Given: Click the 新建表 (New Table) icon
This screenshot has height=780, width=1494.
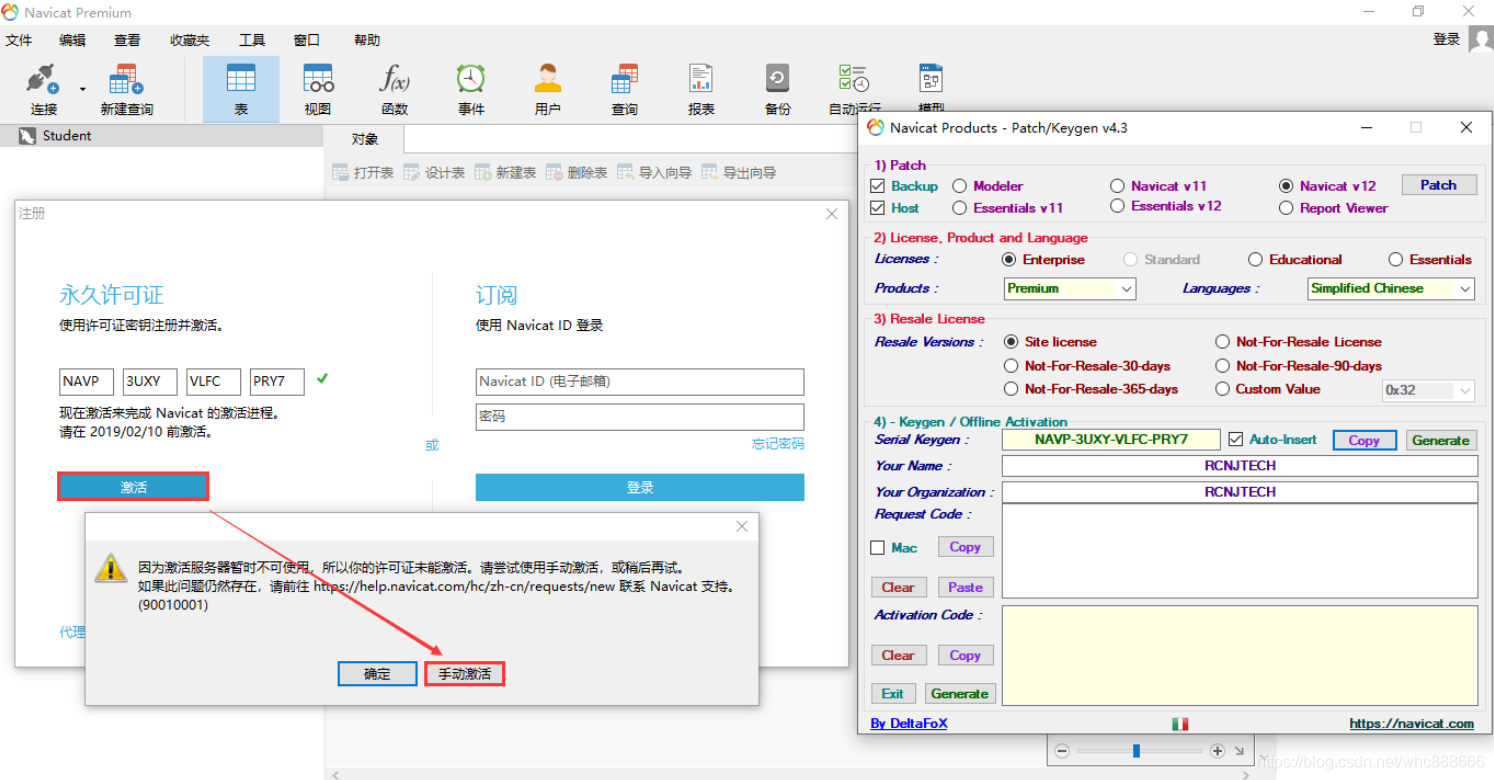Looking at the screenshot, I should click(x=483, y=172).
